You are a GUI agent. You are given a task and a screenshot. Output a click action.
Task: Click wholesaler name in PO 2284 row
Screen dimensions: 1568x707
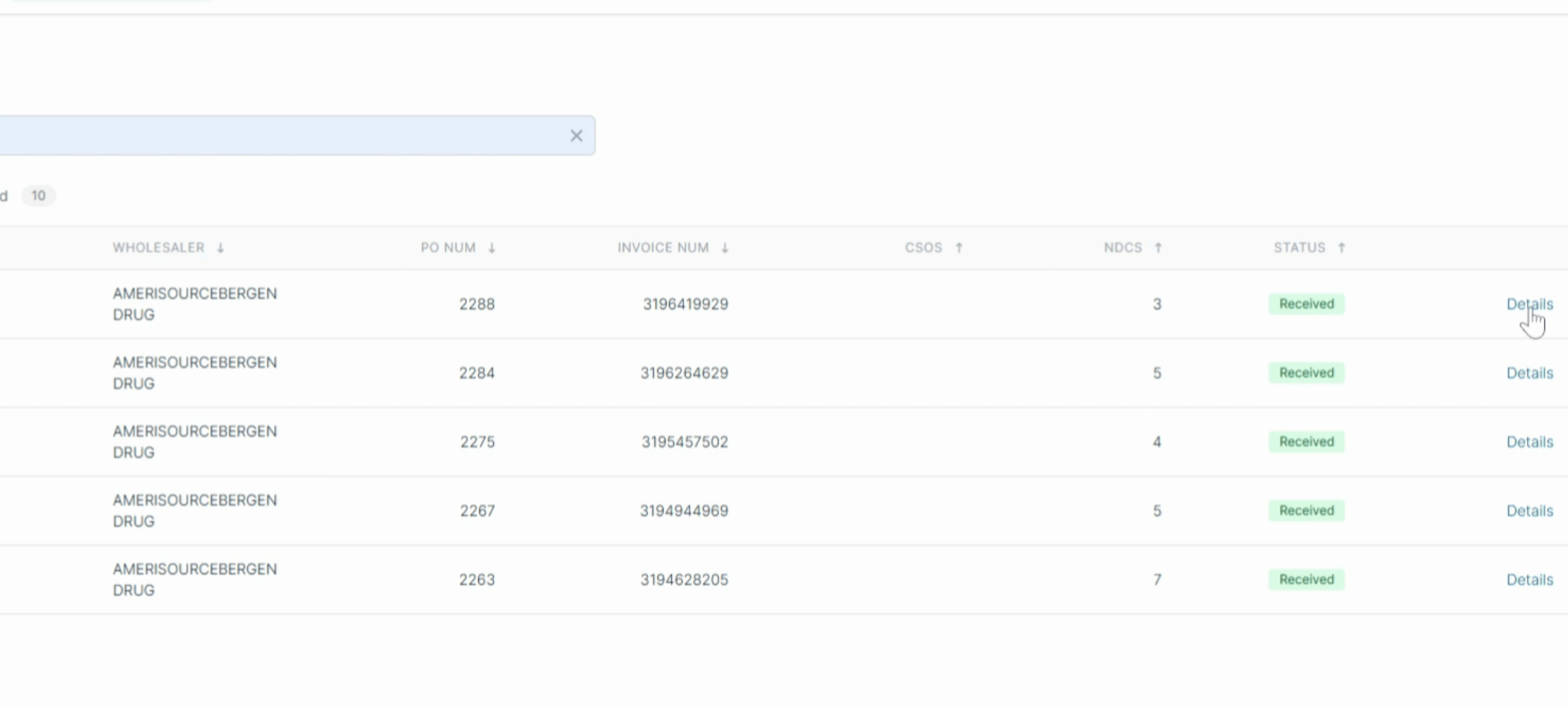[195, 372]
